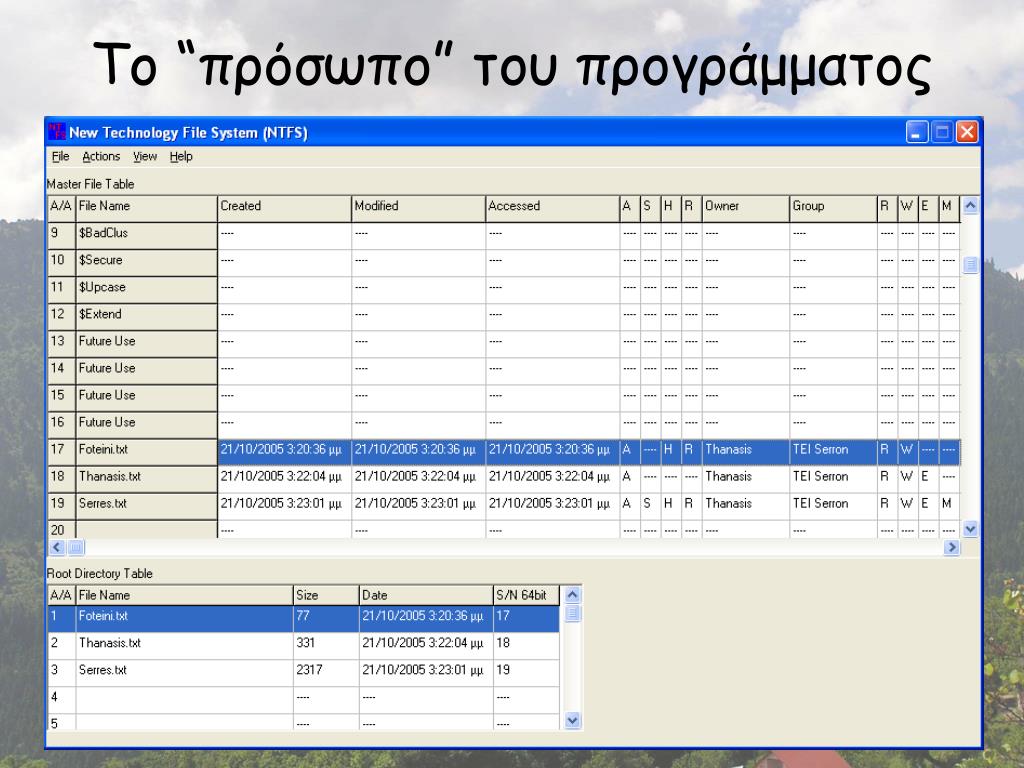This screenshot has width=1024, height=768.
Task: Click Master File Table scroll left arrow
Action: point(57,547)
